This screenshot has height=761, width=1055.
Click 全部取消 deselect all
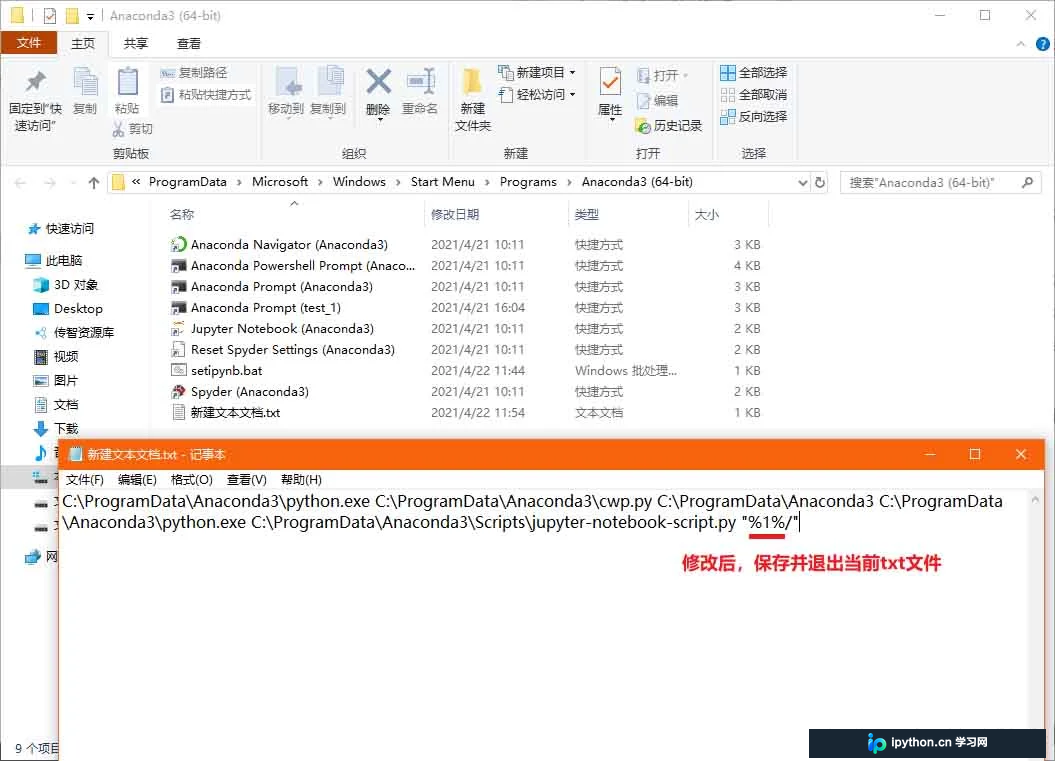pos(754,95)
